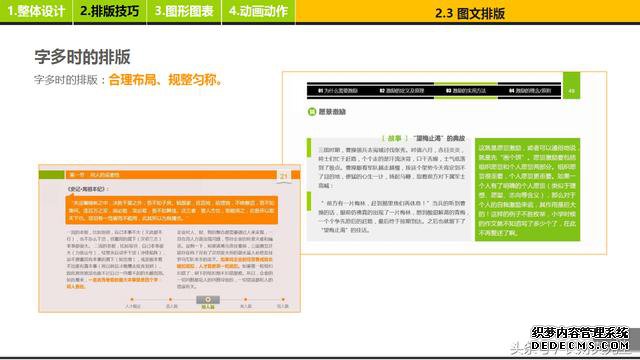Click the first orange dot on timeline
Viewport: 640px width, 360px height.
[132, 300]
